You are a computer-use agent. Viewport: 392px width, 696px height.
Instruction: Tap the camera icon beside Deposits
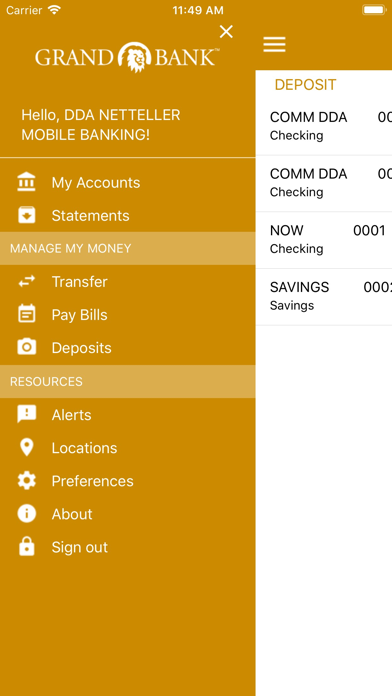26,347
